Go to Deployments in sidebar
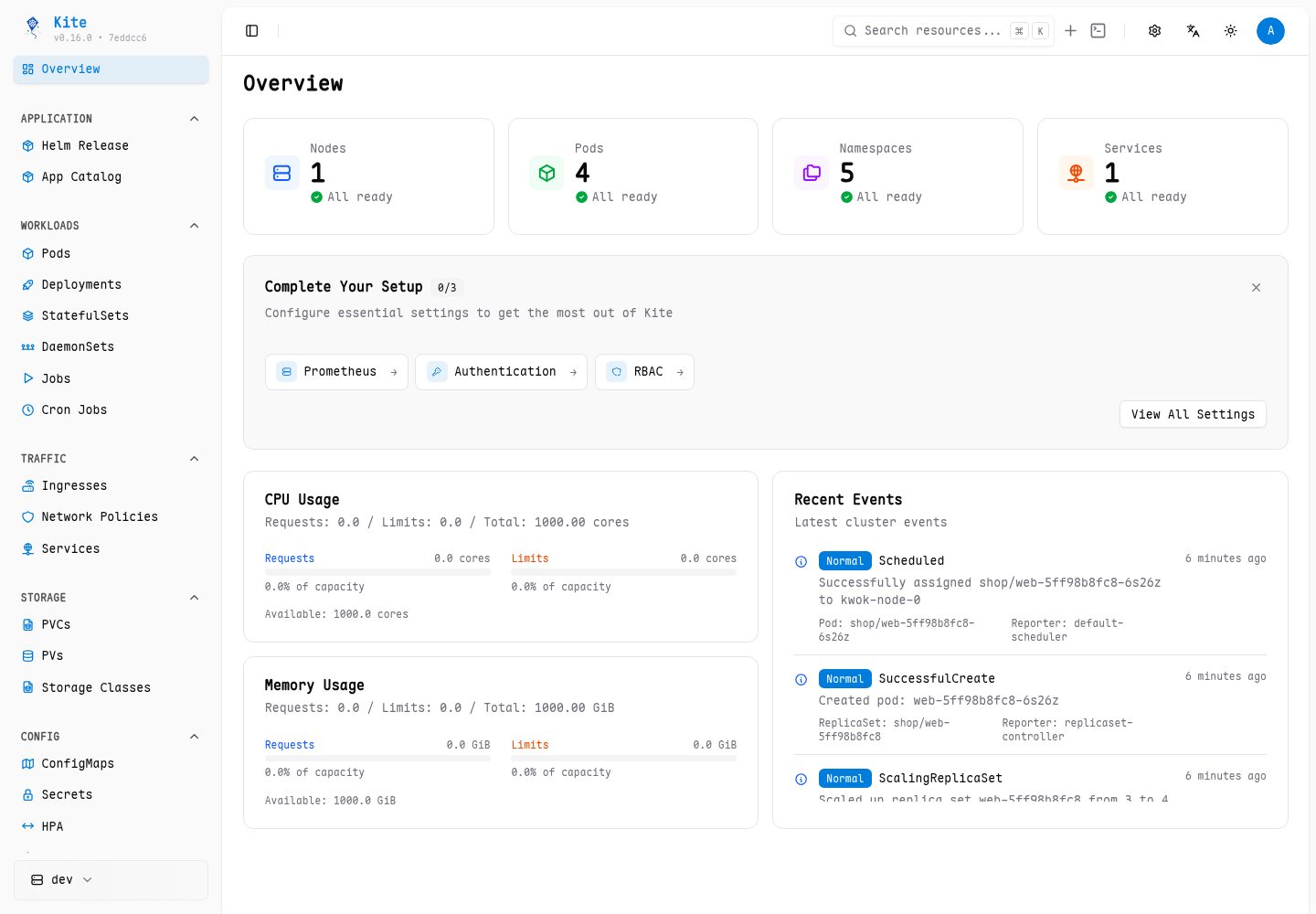Viewport: 1316px width, 914px height. coord(111,285)
